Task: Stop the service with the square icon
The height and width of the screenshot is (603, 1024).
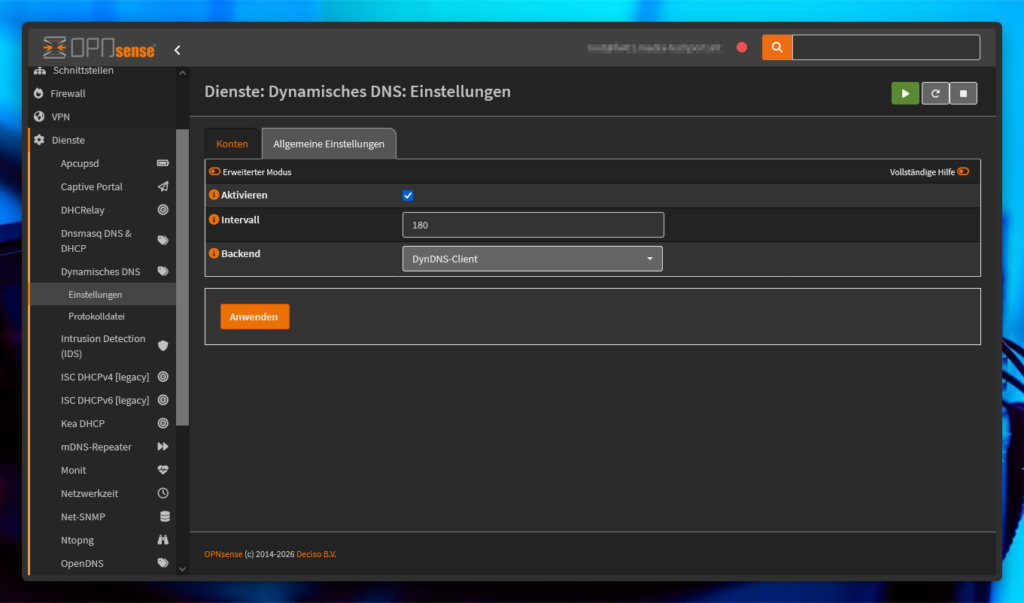Action: pyautogui.click(x=963, y=93)
